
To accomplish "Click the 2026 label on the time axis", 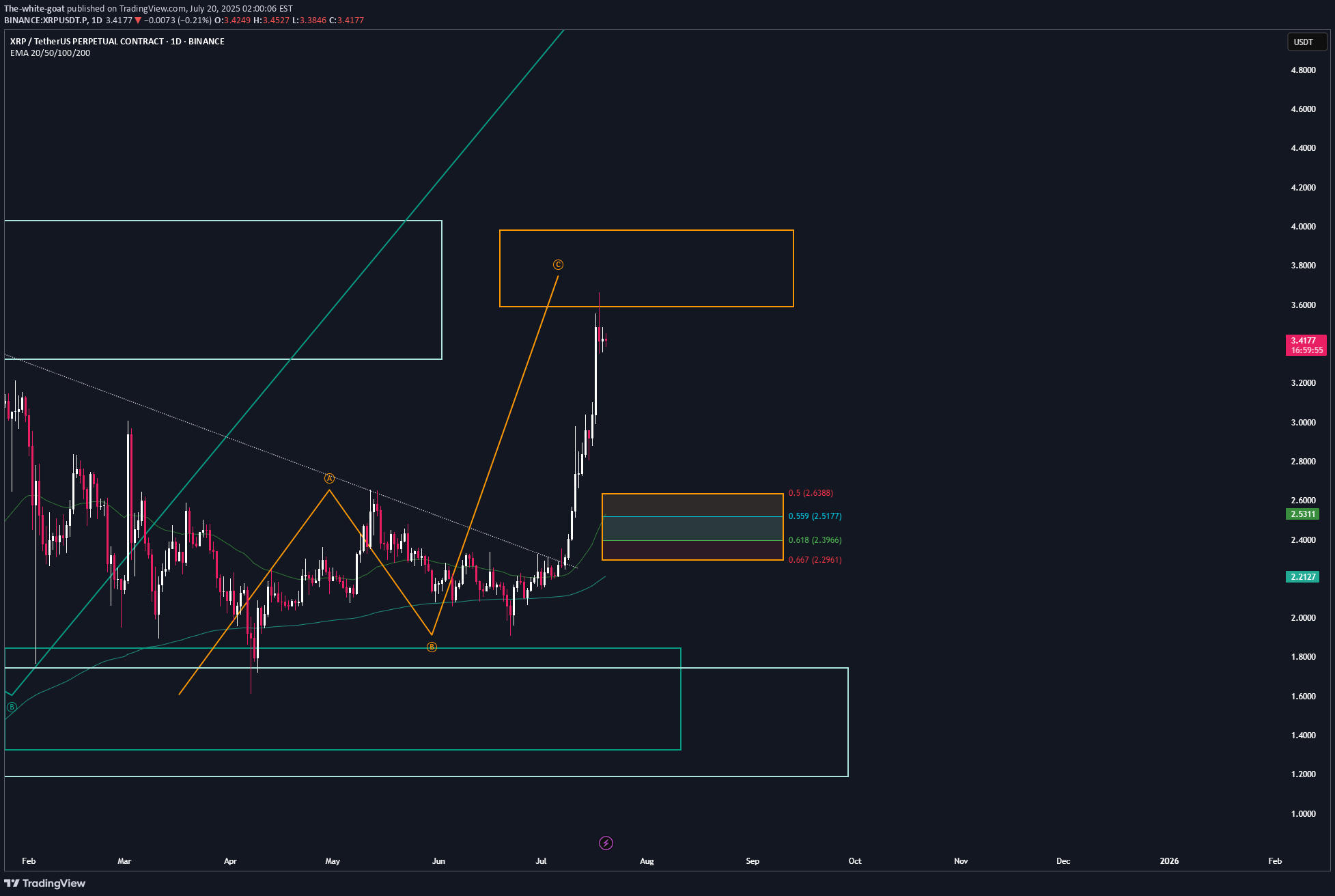I will pos(1169,861).
